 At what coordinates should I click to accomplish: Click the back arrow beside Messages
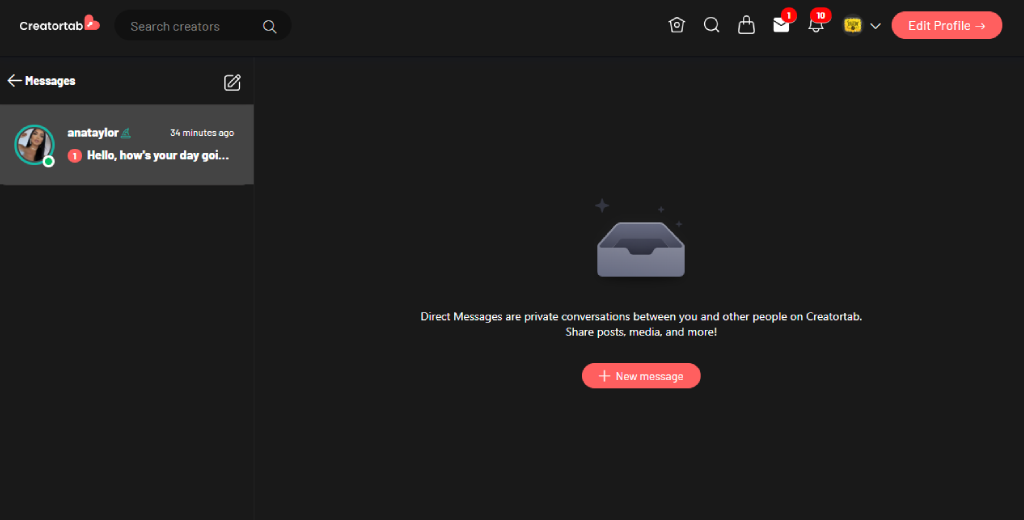point(14,81)
